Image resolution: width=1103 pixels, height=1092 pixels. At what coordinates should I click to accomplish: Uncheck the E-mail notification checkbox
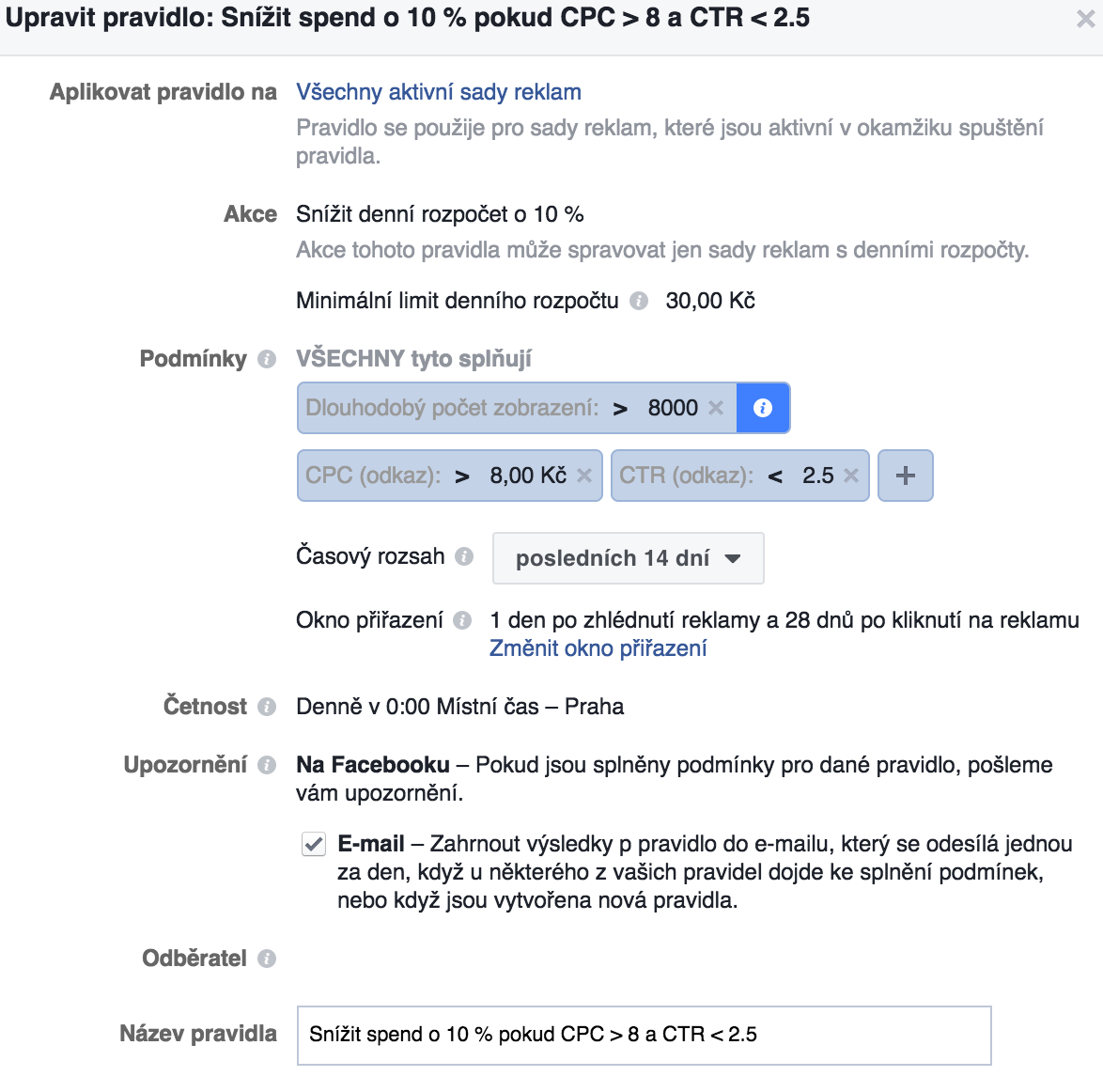pos(314,844)
